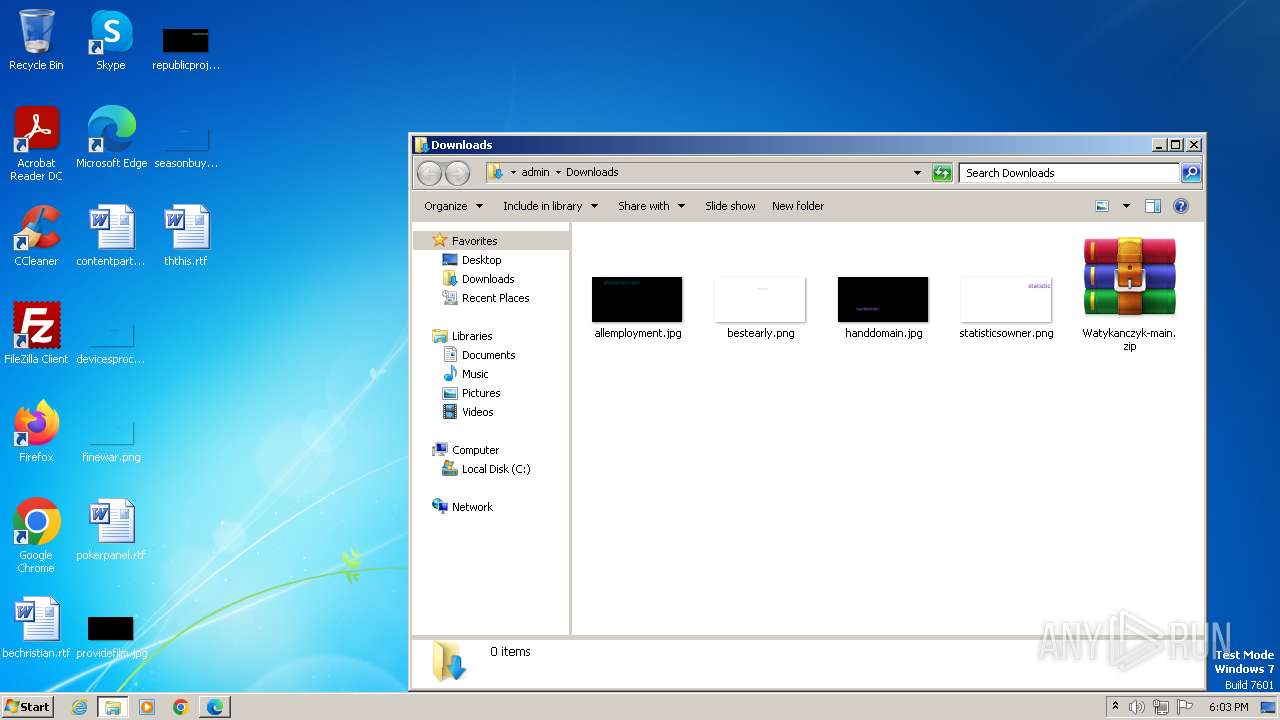Select Watykanczyk-main.zip archive
This screenshot has height=720, width=1280.
1129,294
